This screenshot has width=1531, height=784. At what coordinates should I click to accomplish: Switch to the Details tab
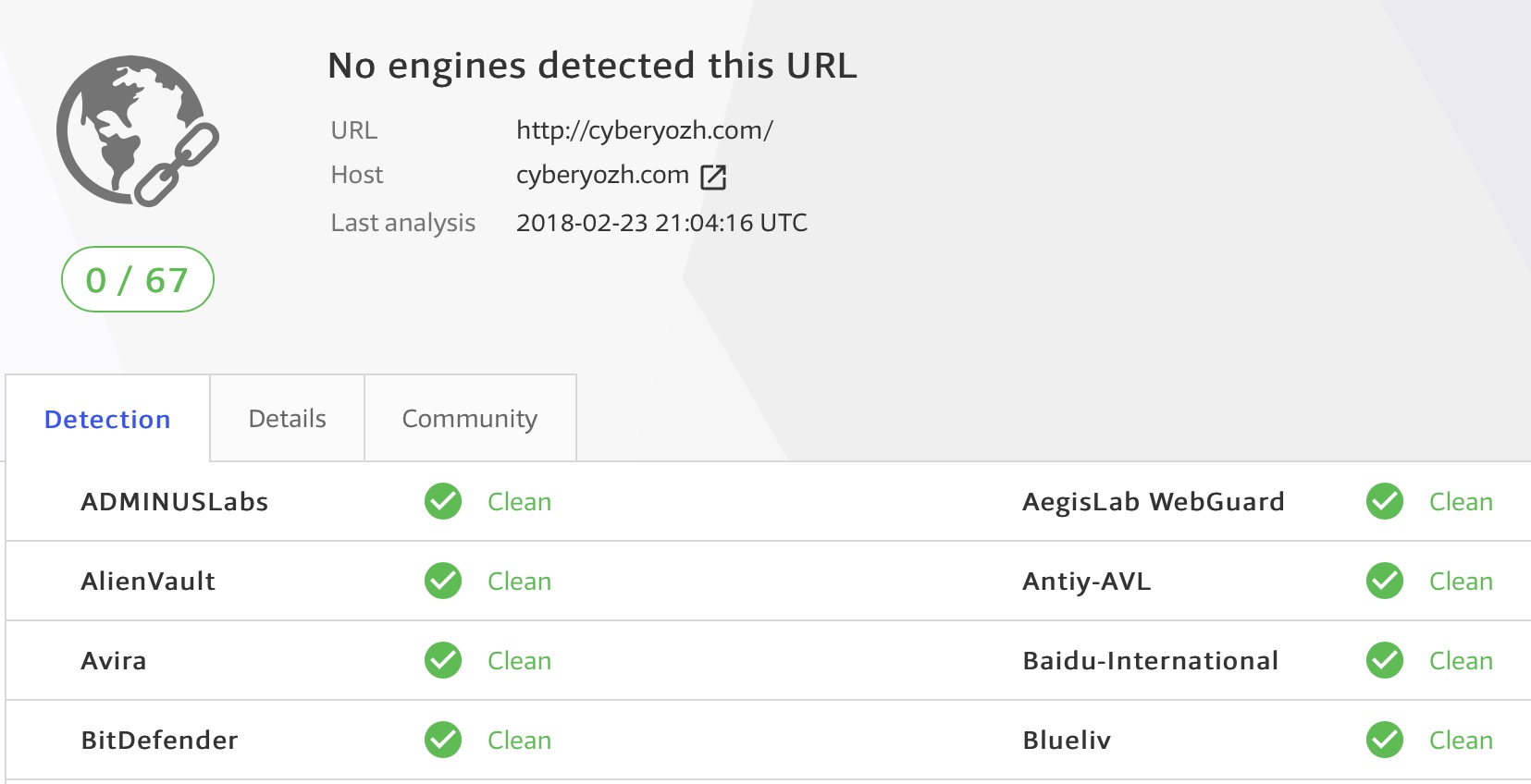point(287,419)
